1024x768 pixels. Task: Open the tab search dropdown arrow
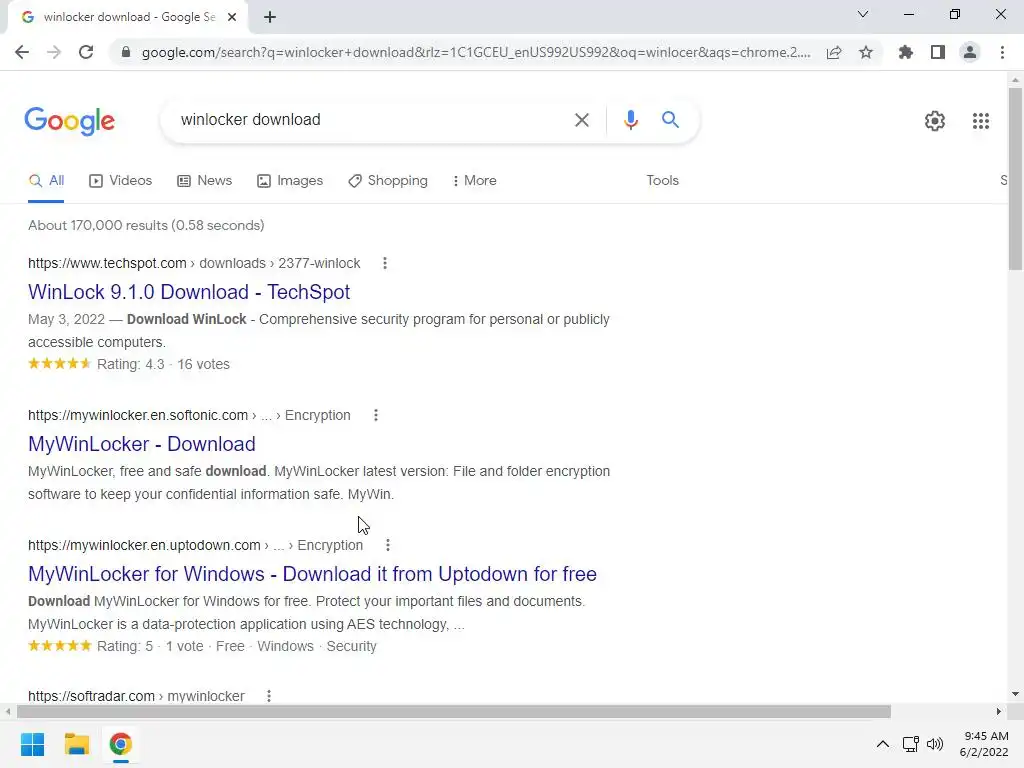pyautogui.click(x=863, y=14)
